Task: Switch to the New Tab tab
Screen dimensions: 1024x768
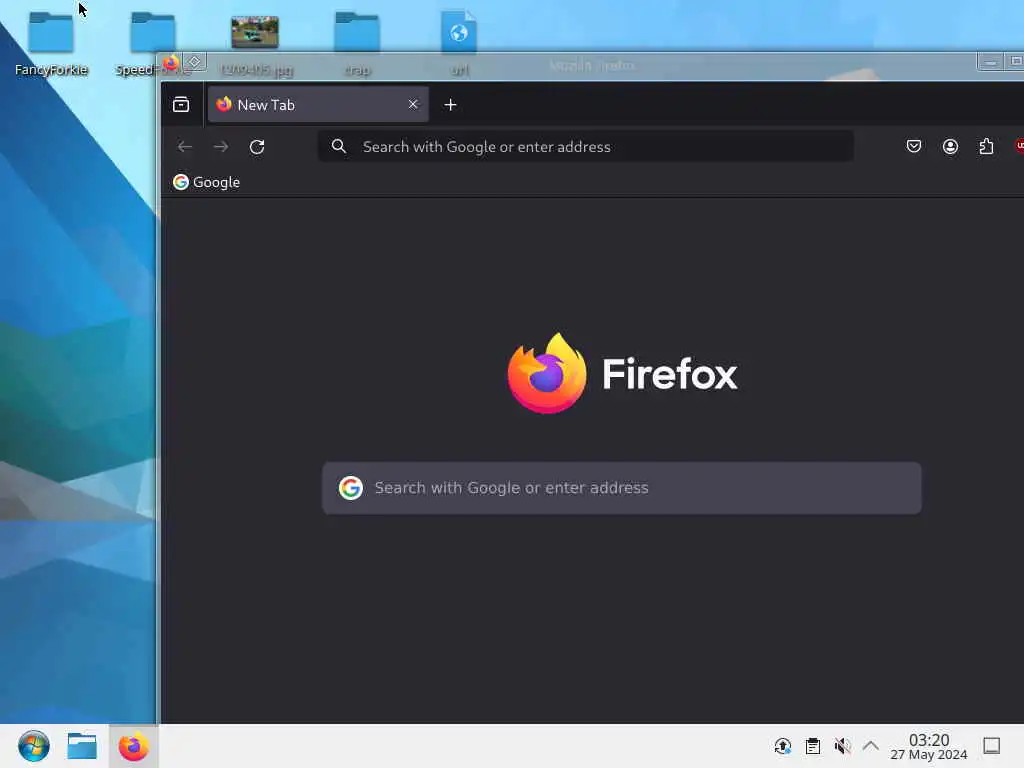Action: (318, 104)
